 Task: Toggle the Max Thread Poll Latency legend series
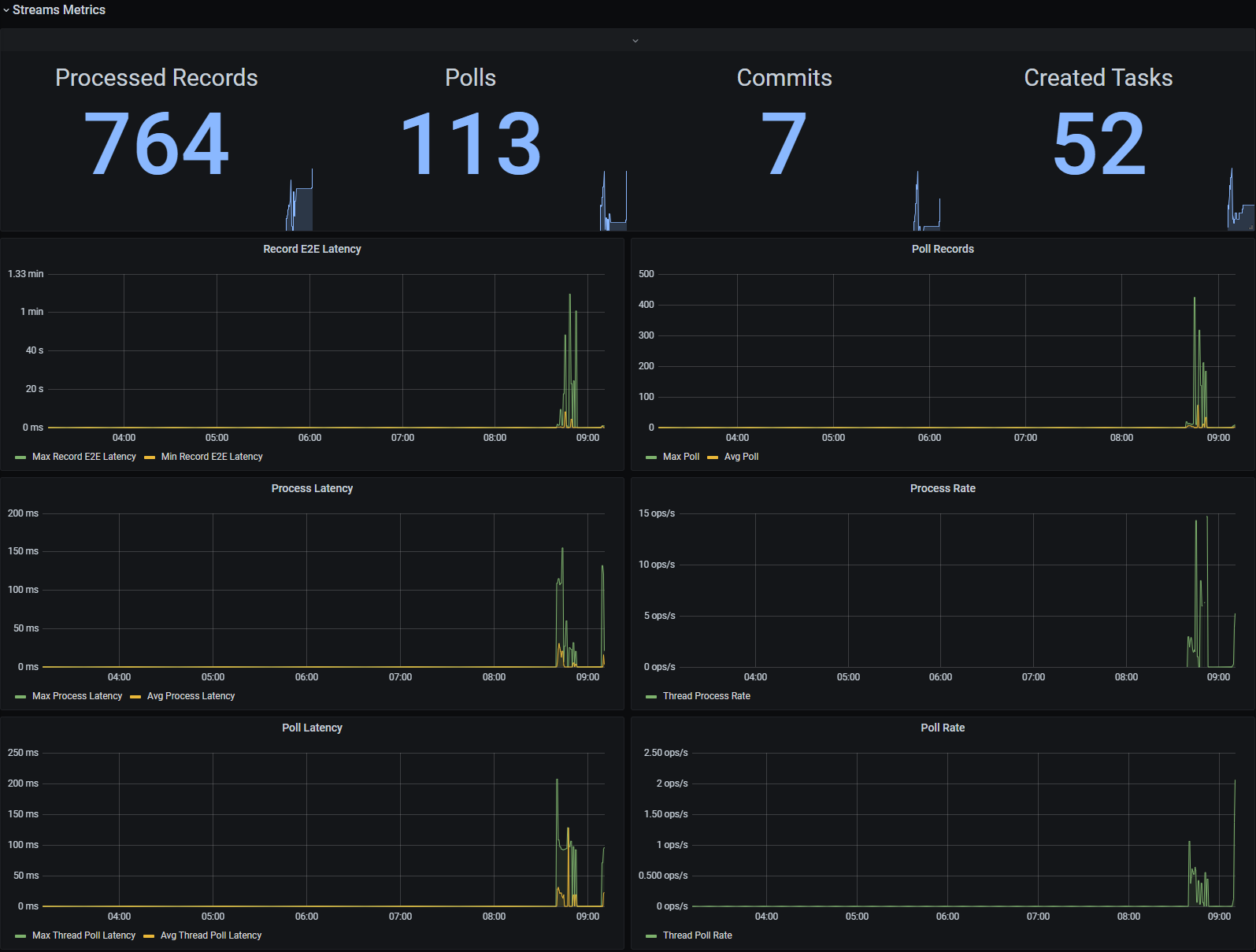tap(83, 935)
